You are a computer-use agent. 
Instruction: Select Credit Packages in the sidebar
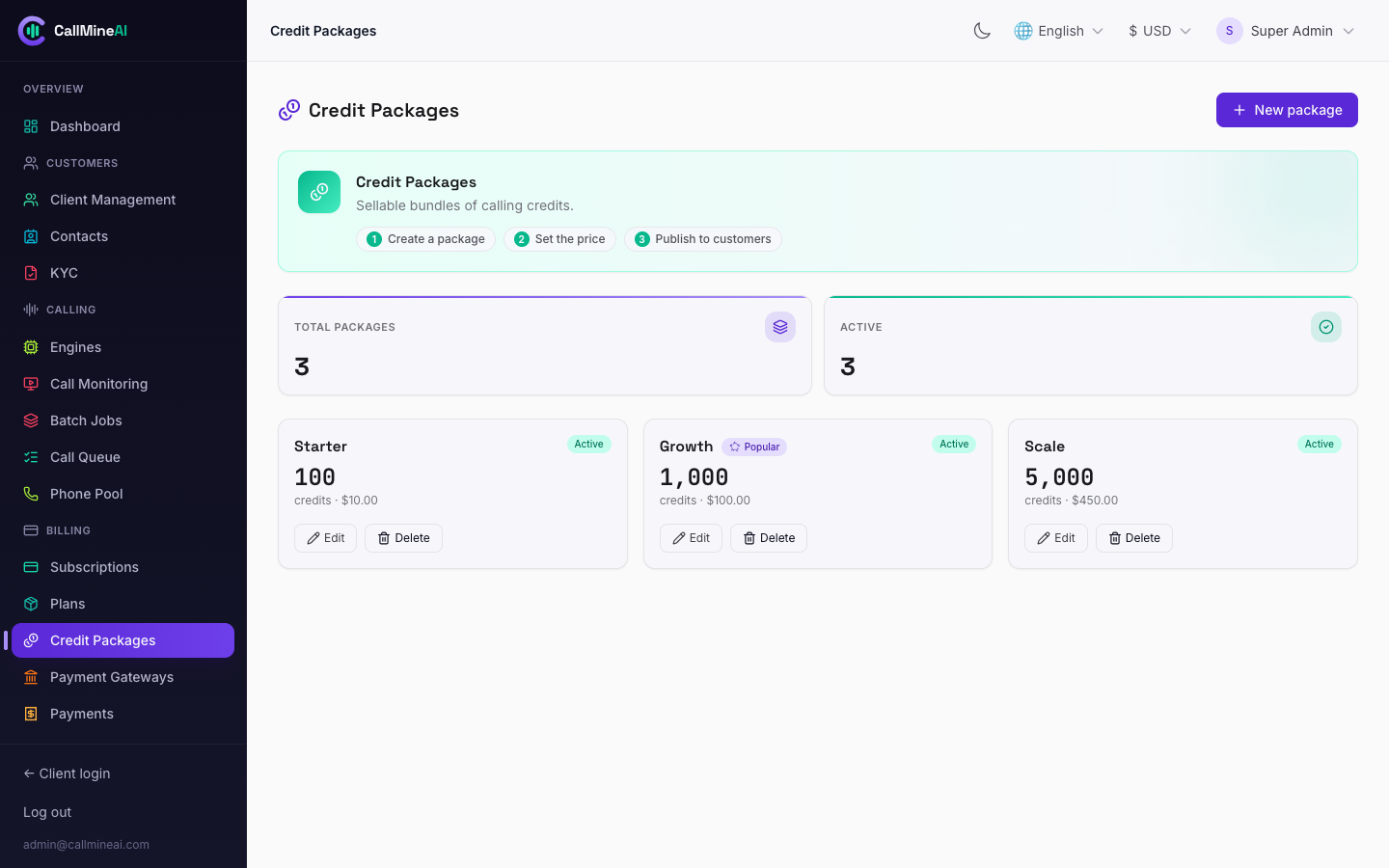point(123,640)
